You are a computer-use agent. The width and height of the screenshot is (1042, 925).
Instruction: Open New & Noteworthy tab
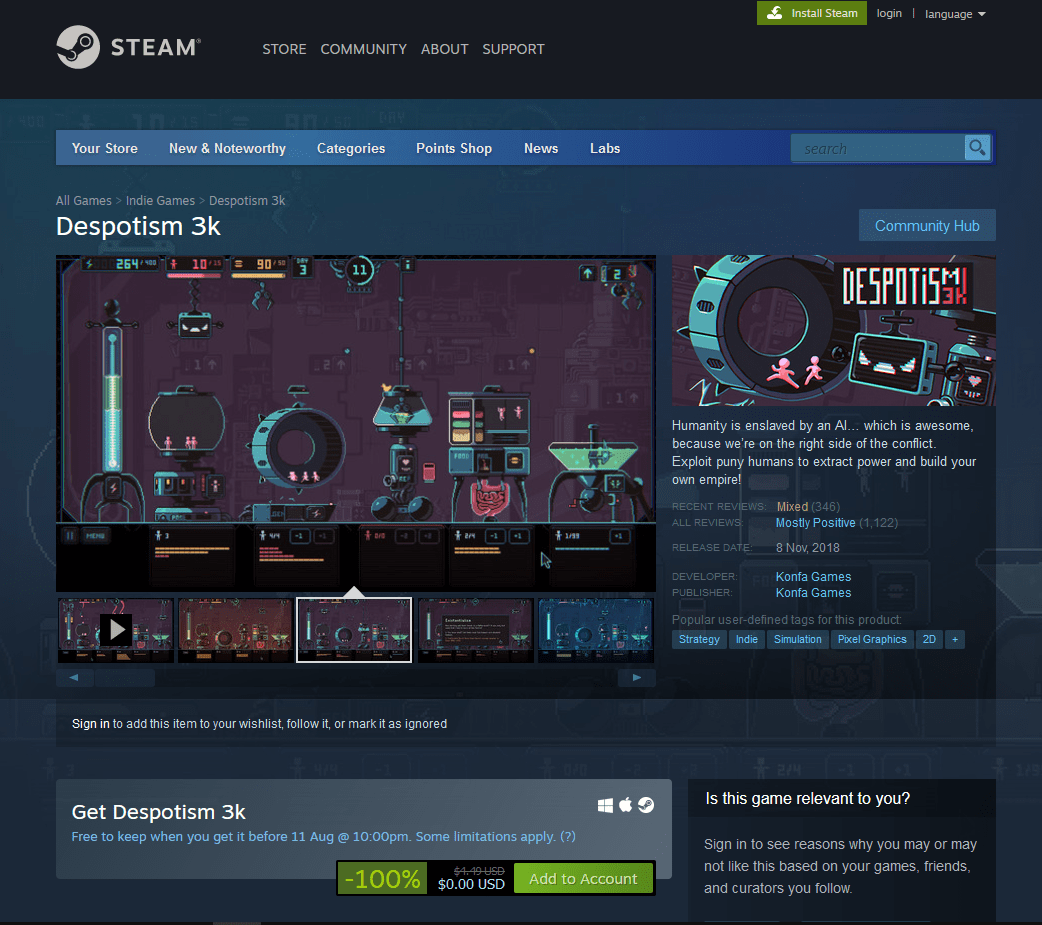[x=227, y=148]
